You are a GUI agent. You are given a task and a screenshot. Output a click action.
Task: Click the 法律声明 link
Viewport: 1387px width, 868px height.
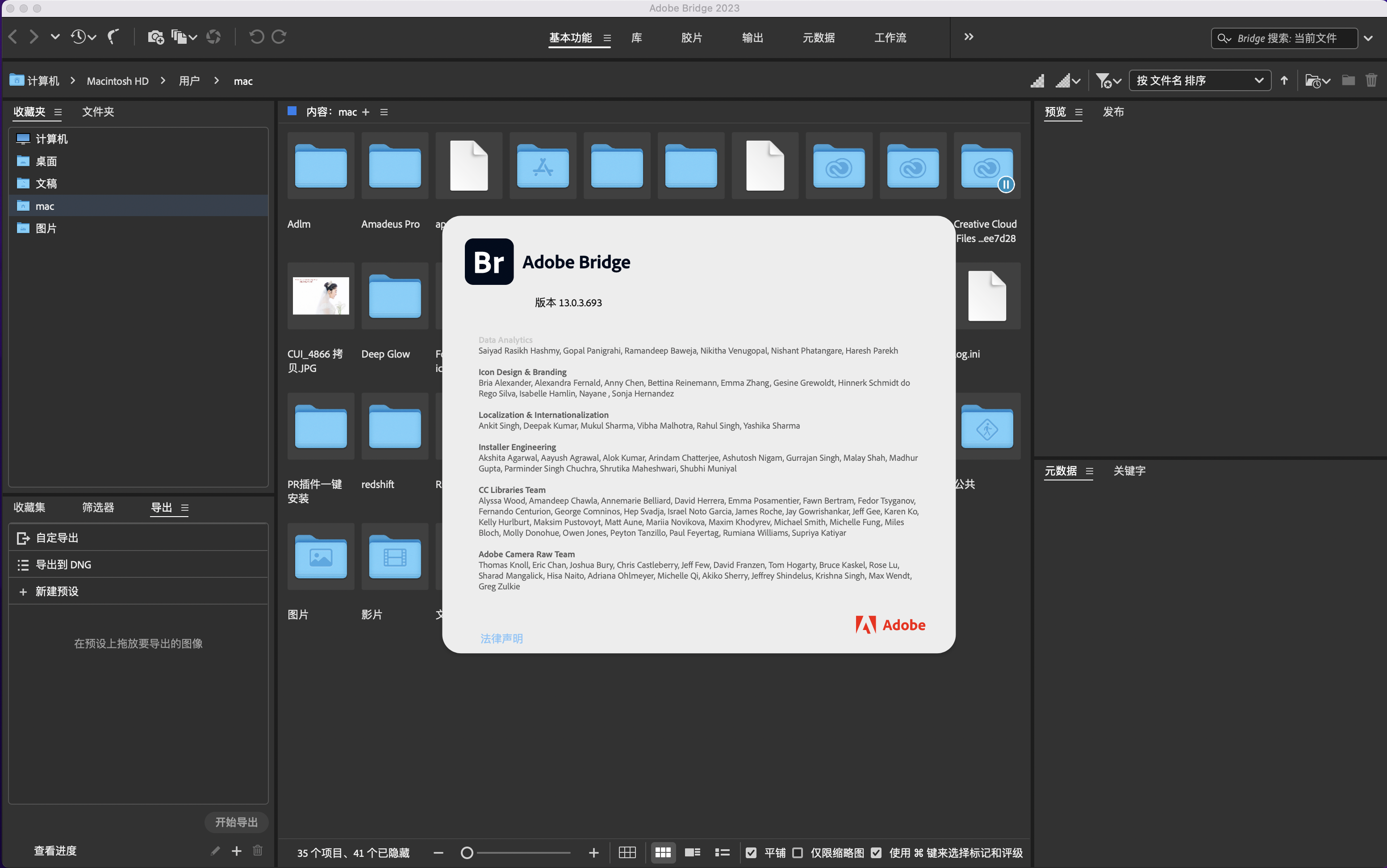(501, 638)
